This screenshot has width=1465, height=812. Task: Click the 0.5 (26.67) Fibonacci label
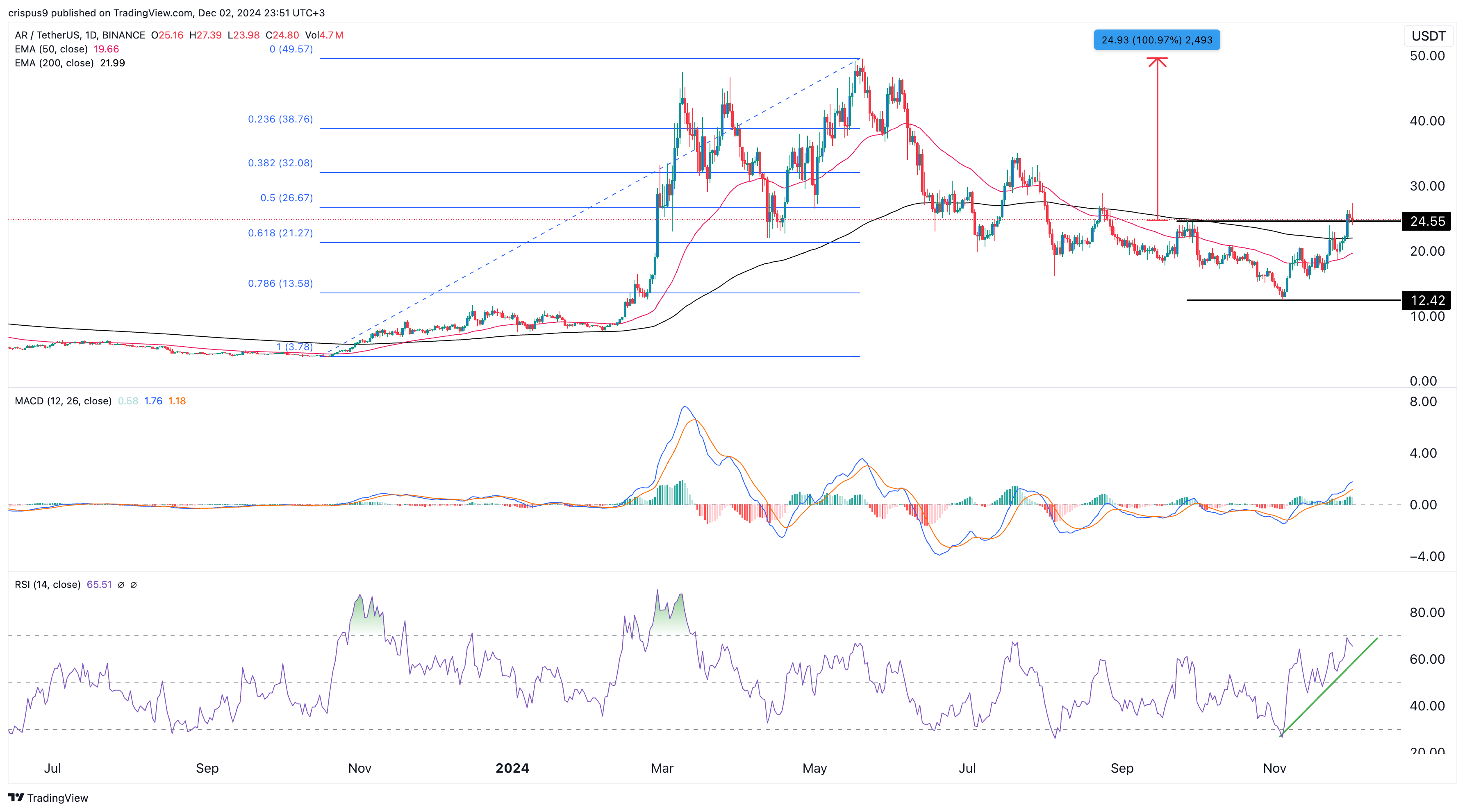point(287,197)
